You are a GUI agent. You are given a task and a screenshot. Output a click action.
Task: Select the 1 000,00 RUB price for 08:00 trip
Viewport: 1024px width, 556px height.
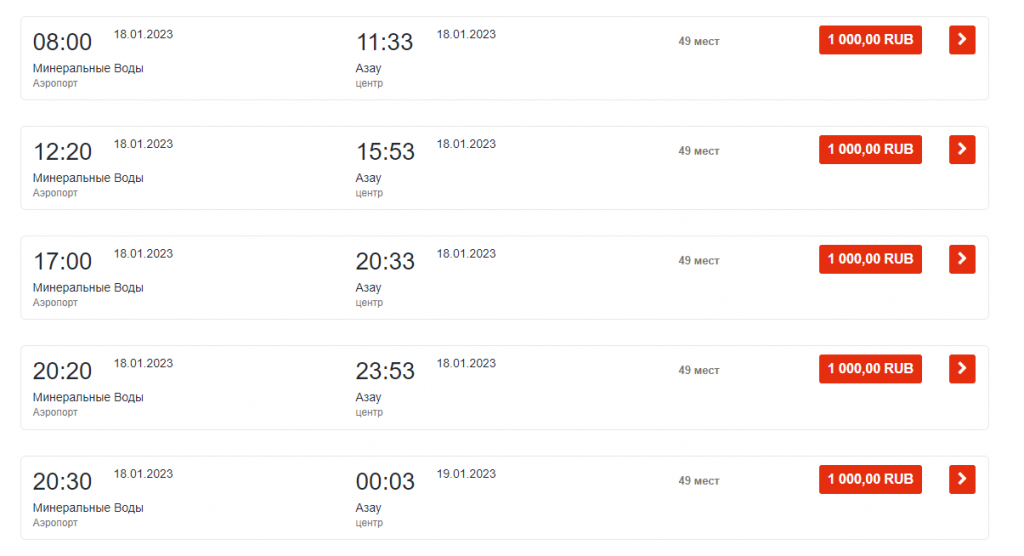tap(871, 40)
